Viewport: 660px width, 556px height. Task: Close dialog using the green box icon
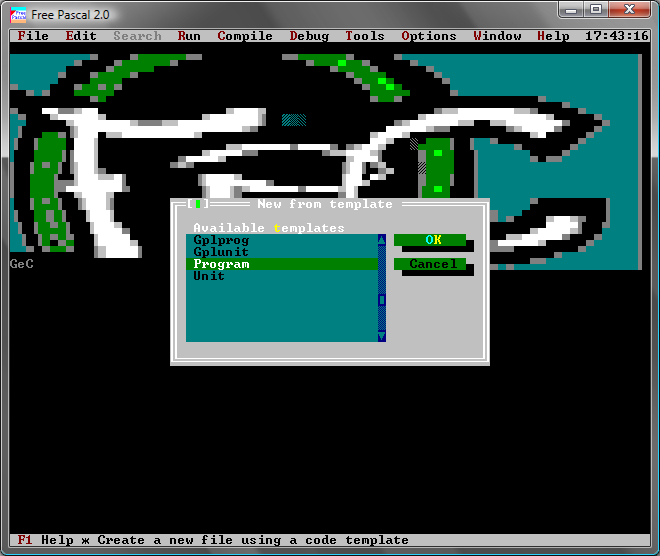(198, 204)
